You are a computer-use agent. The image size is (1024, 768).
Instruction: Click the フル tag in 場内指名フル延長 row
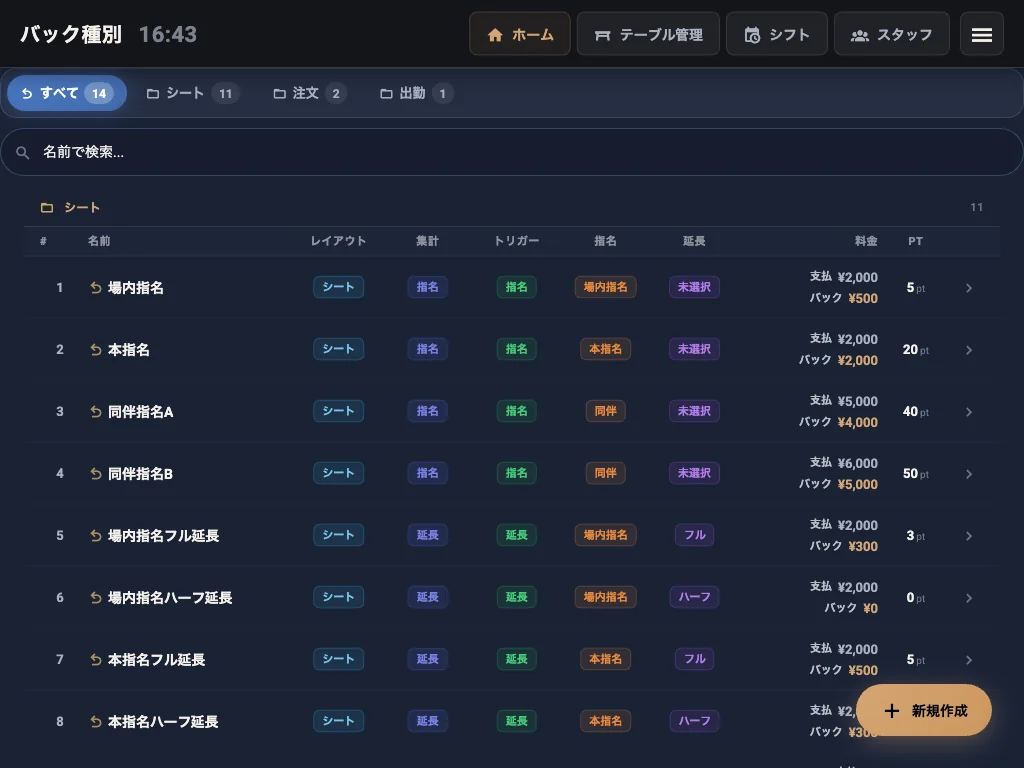click(694, 535)
